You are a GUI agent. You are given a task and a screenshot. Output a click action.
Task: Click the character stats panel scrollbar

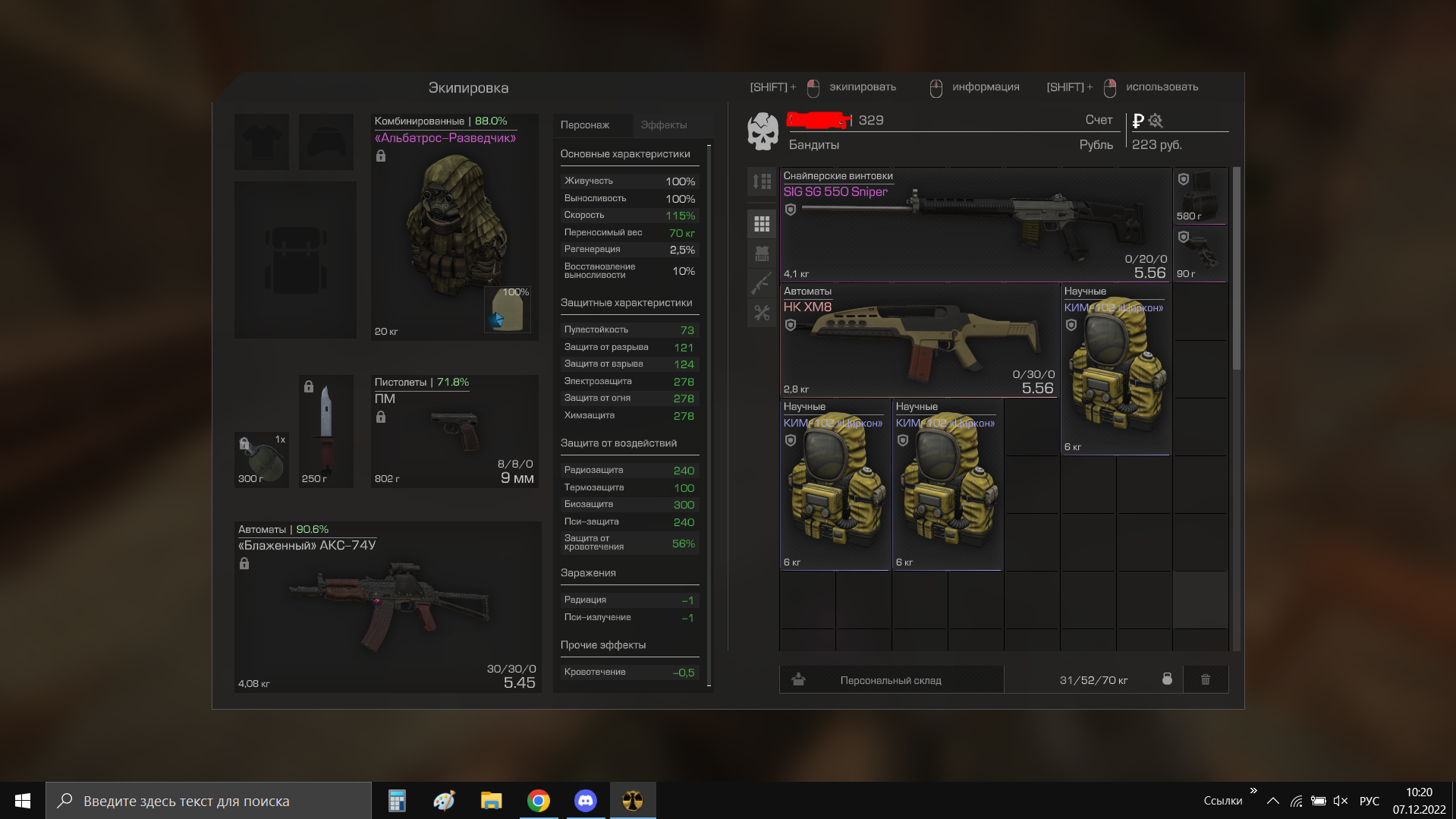(709, 414)
